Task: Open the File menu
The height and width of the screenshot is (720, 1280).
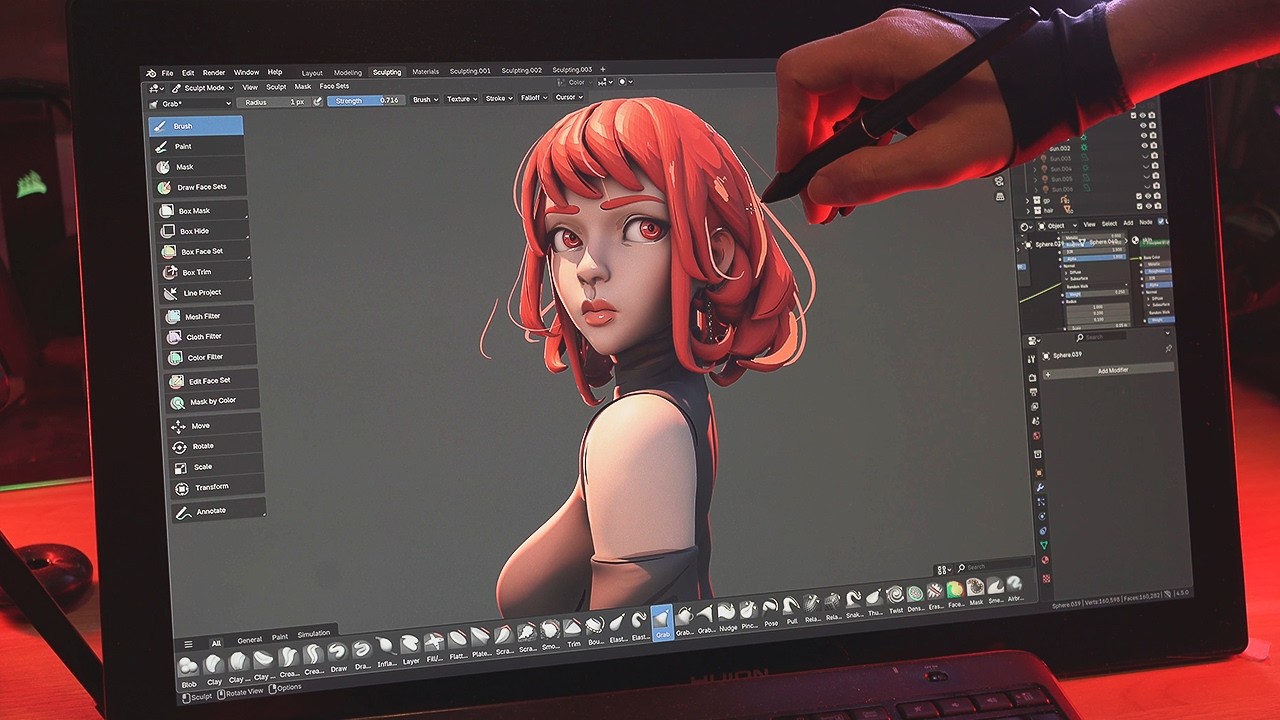Action: [x=167, y=73]
